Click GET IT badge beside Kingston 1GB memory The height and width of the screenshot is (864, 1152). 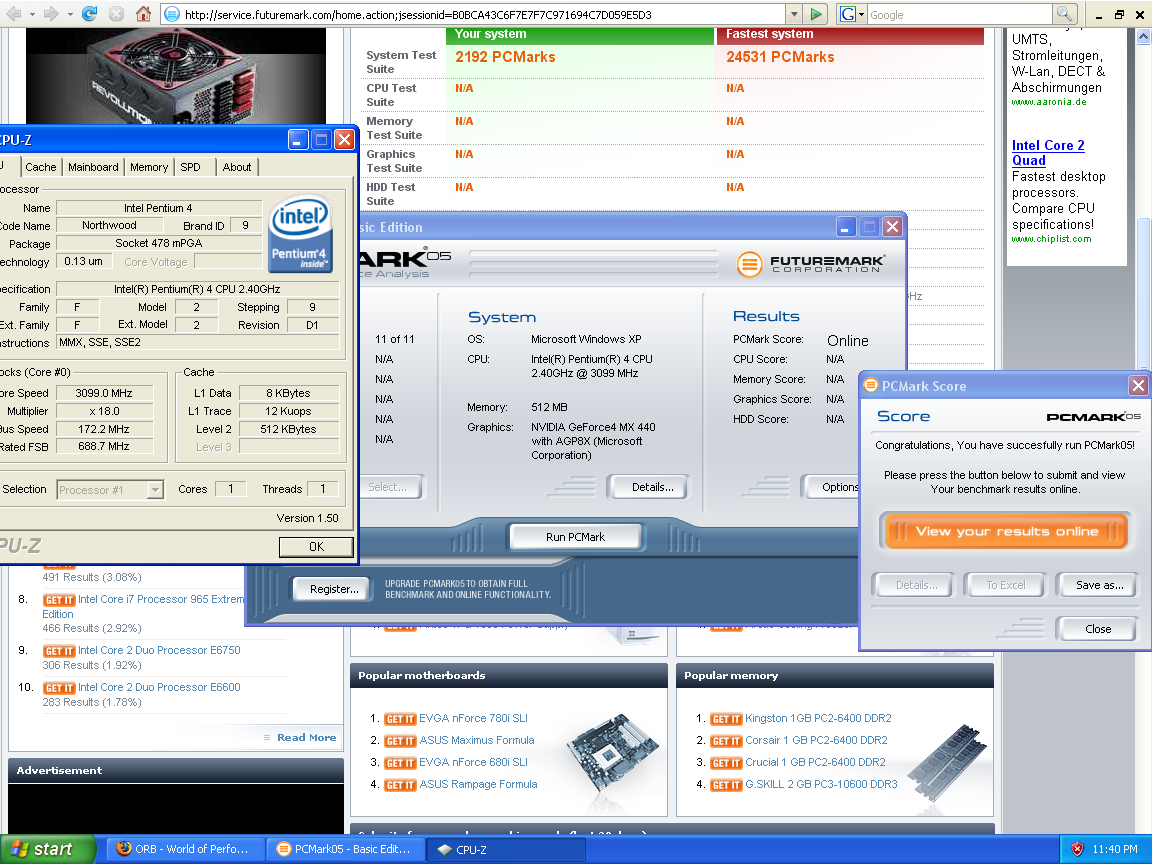click(727, 719)
